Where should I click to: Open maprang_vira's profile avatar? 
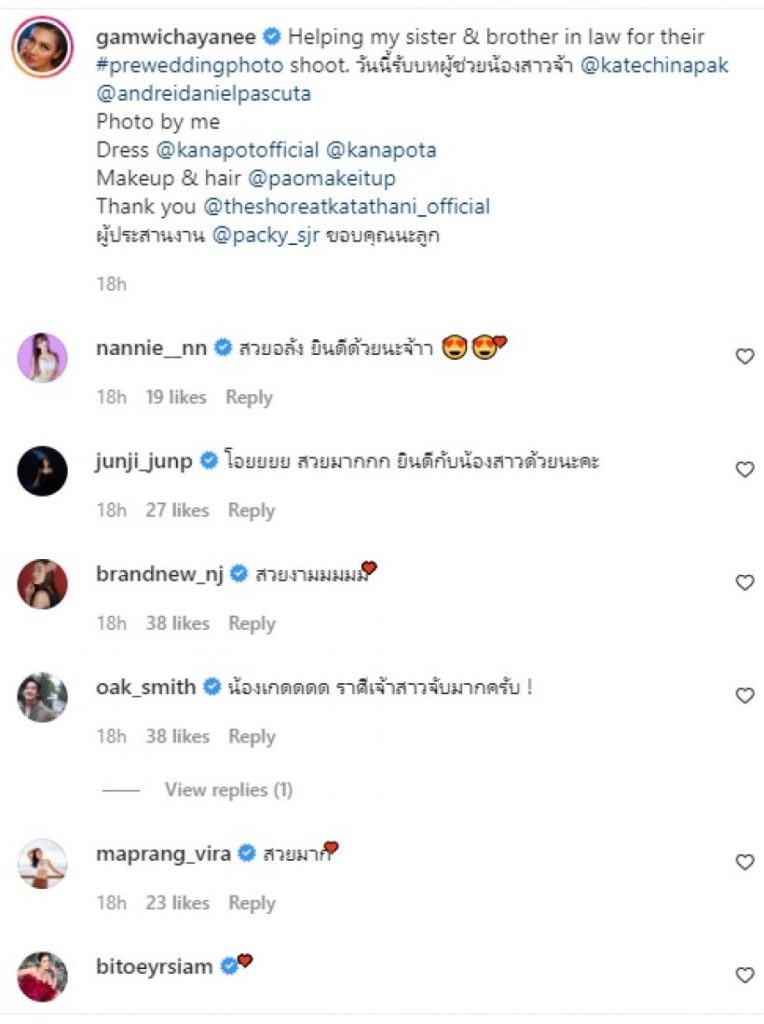click(x=43, y=863)
